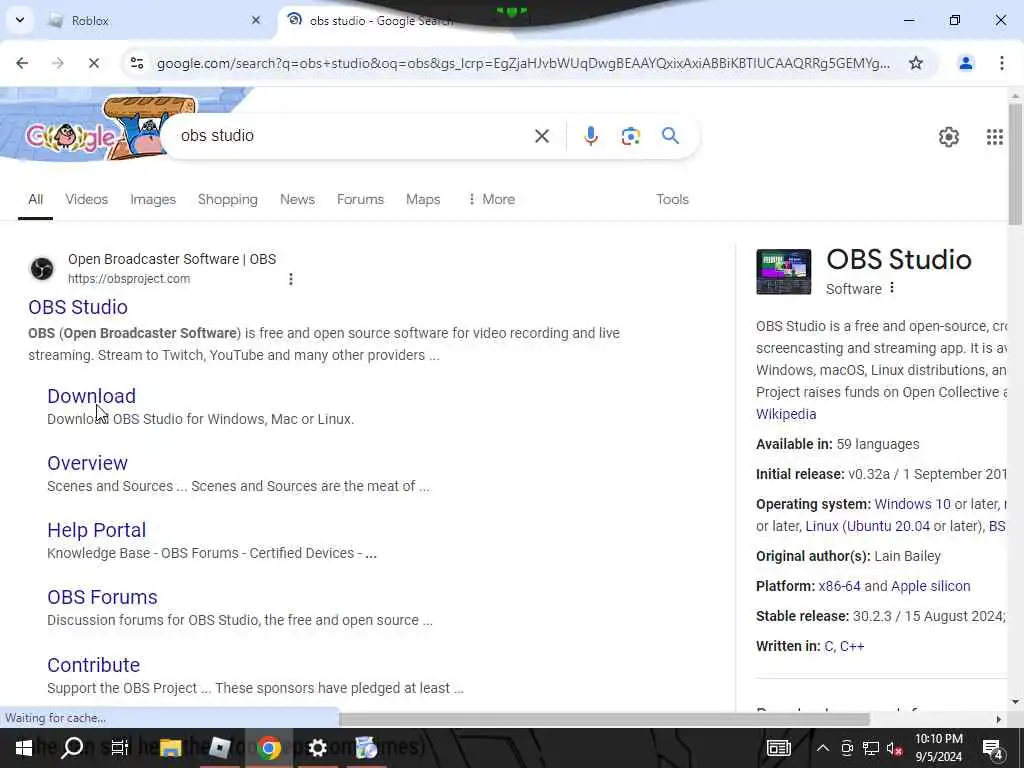
Task: Open more options beside Software label
Action: tap(891, 288)
